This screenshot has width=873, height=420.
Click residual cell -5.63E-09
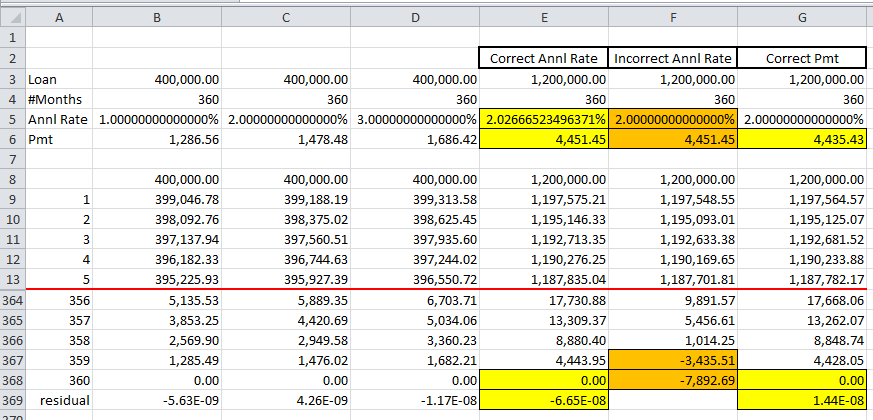pyautogui.click(x=157, y=401)
